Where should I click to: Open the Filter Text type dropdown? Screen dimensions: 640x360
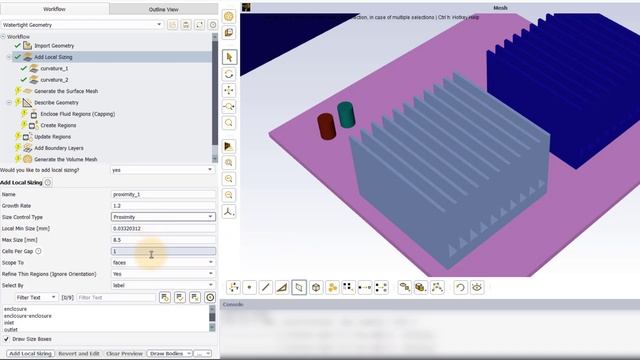point(37,298)
